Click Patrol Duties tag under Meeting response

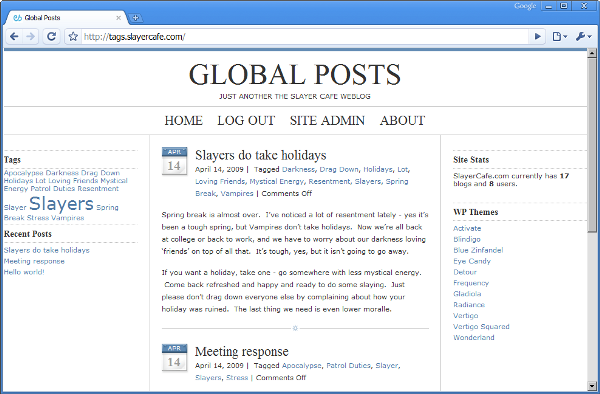[349, 366]
